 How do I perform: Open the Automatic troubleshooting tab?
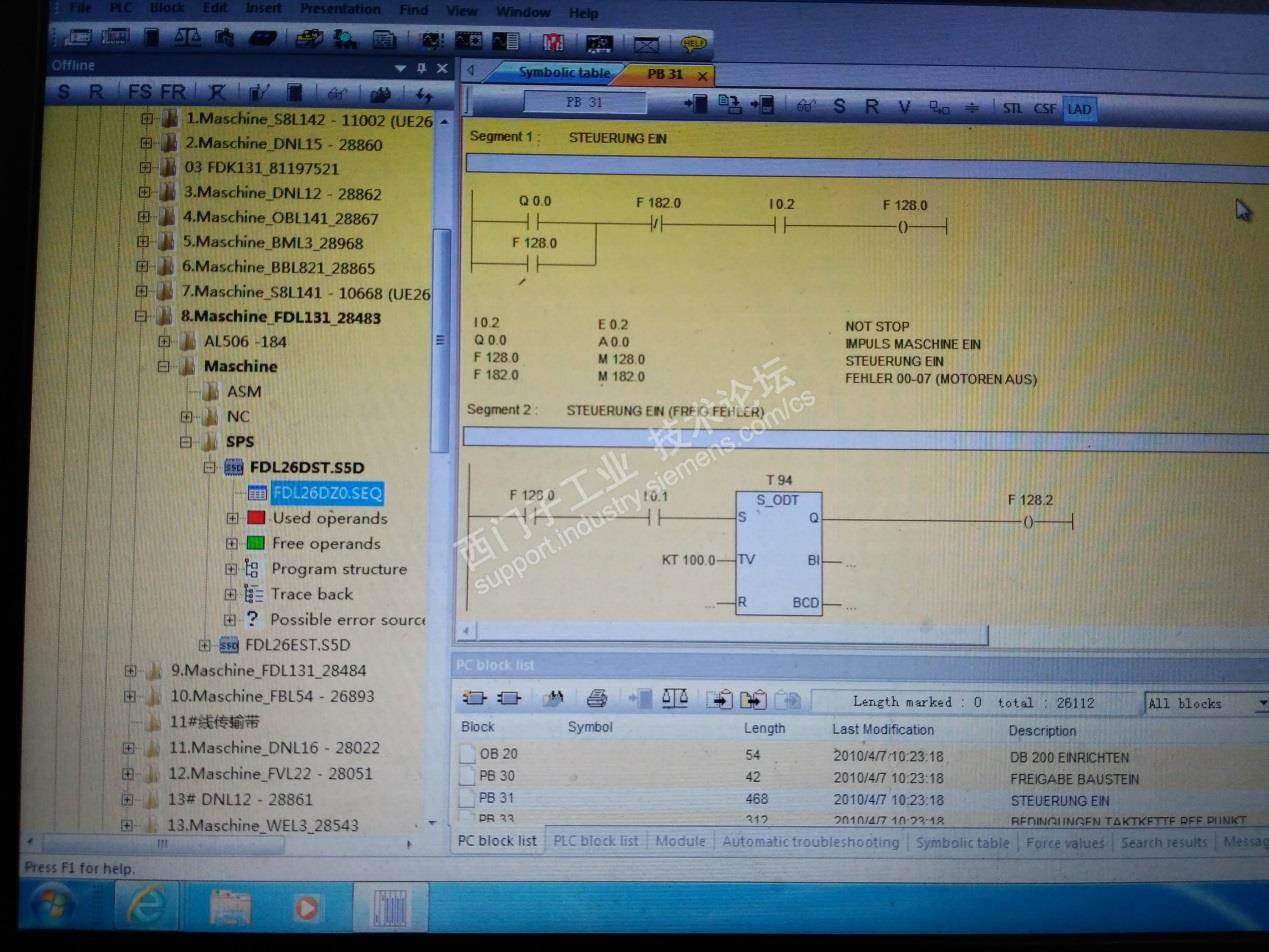coord(810,842)
